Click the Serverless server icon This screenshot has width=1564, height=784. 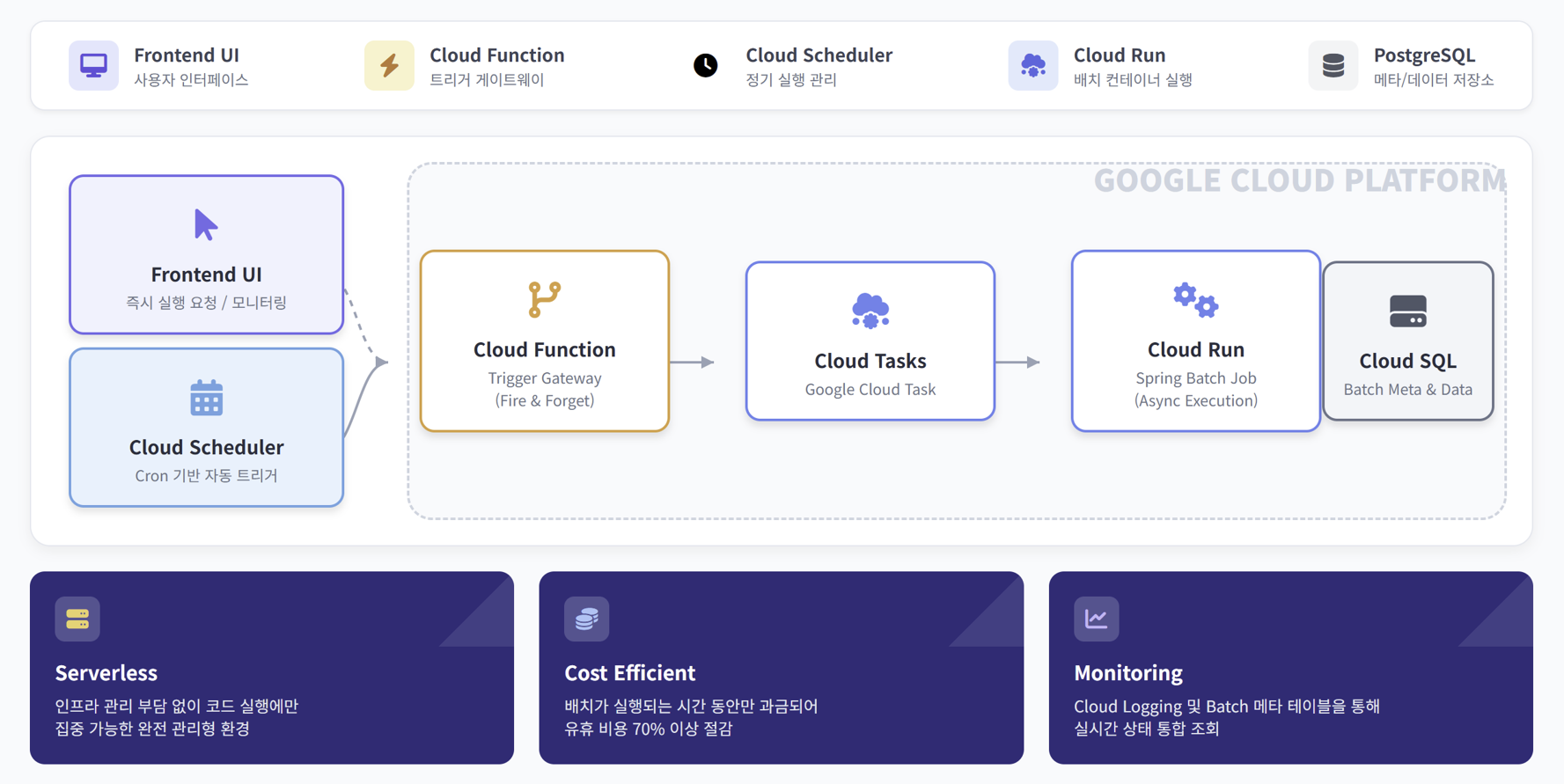(77, 619)
